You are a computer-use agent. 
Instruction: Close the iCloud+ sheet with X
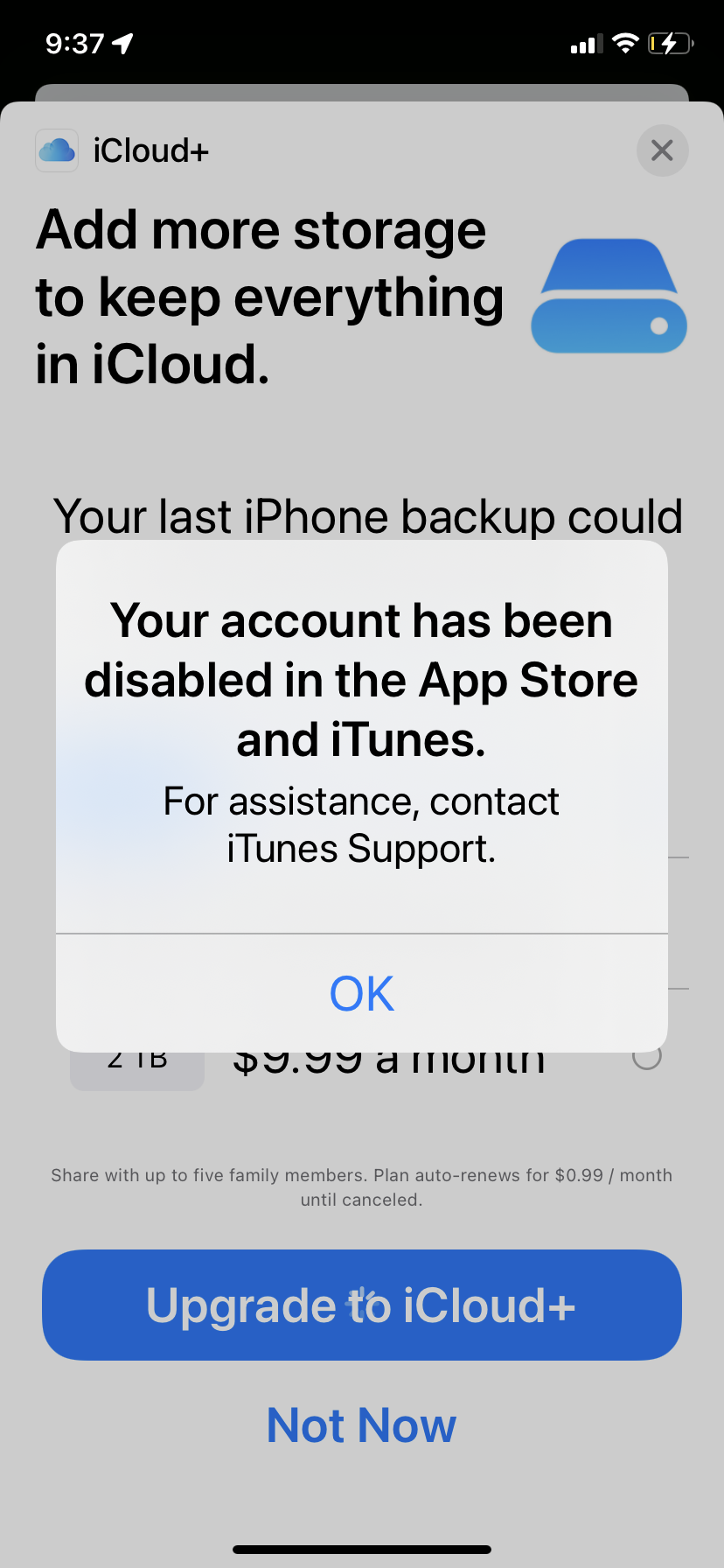(662, 150)
